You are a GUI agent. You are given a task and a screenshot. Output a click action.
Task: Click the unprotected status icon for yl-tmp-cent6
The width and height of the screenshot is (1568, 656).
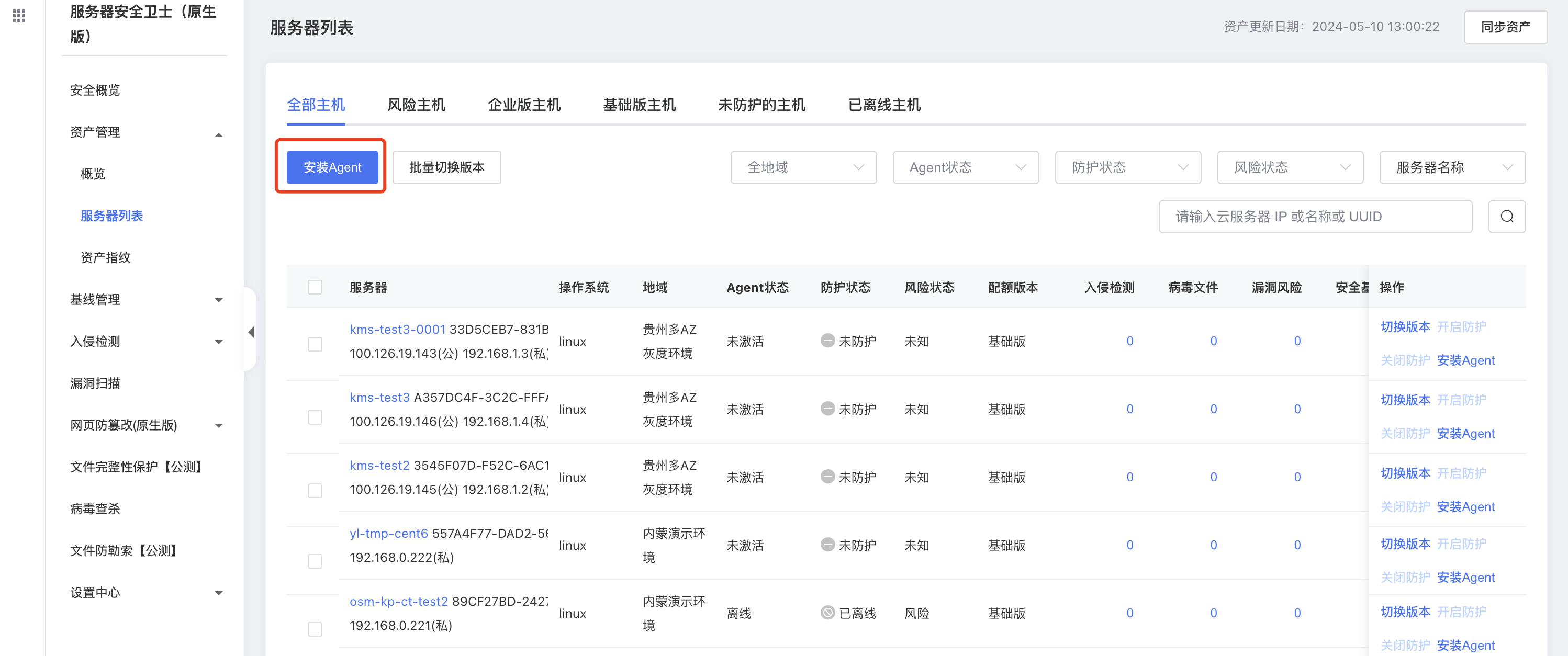(827, 544)
